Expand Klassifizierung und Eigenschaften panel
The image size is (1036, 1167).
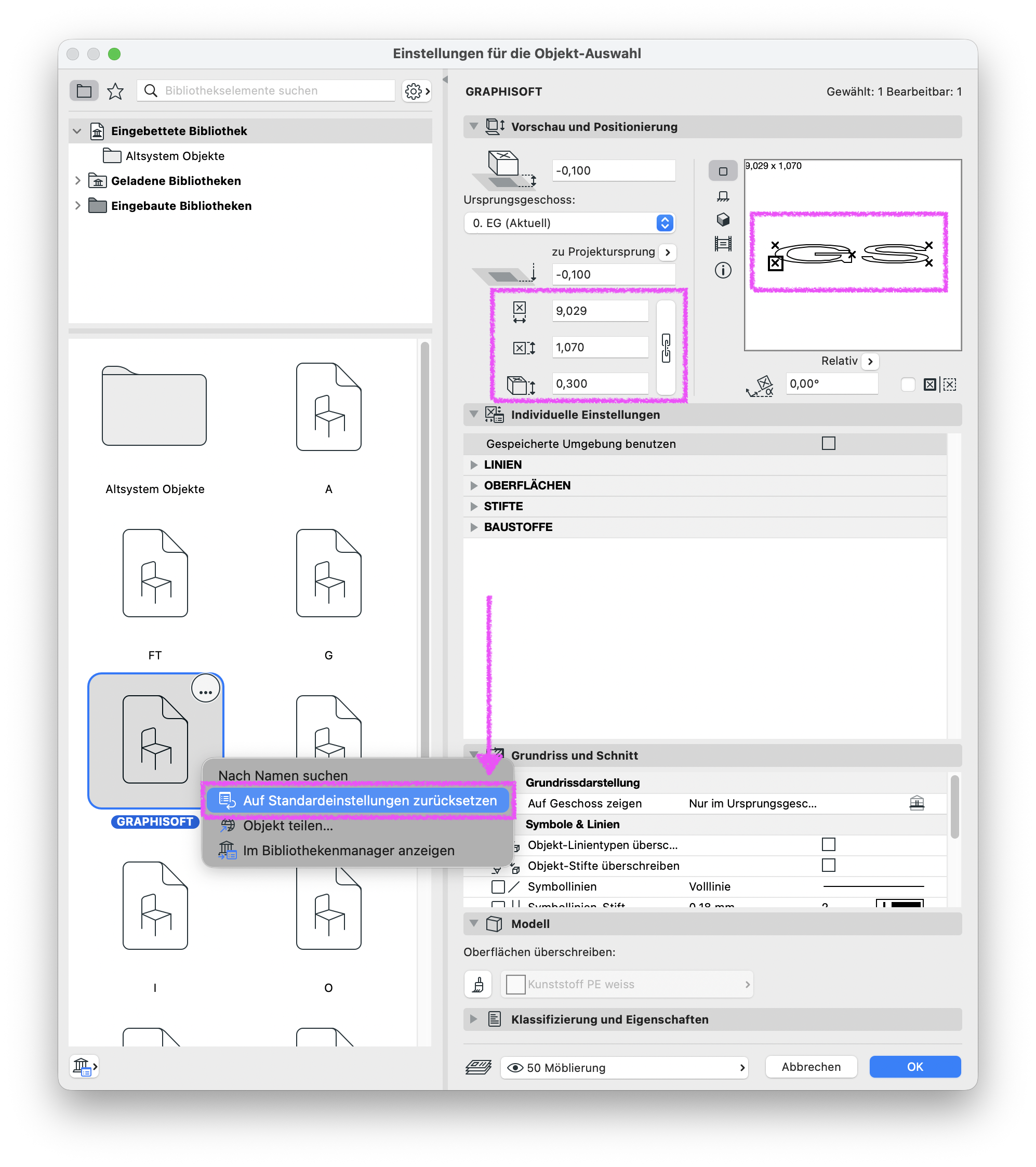(473, 1020)
